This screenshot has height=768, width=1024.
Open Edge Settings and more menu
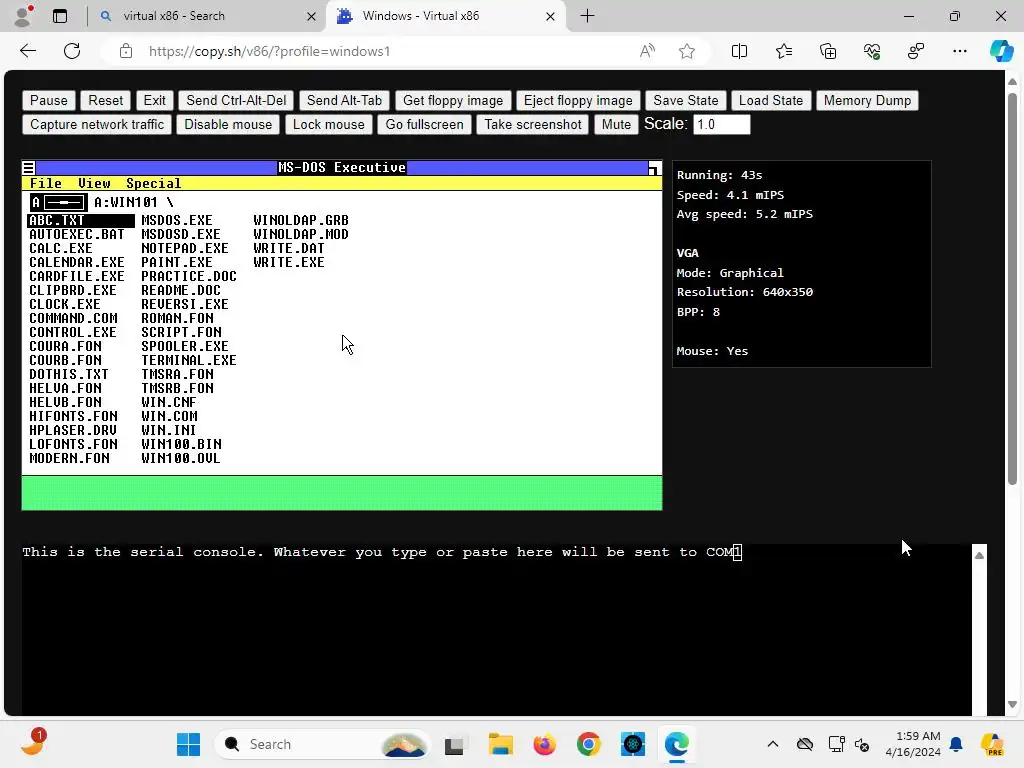point(959,51)
